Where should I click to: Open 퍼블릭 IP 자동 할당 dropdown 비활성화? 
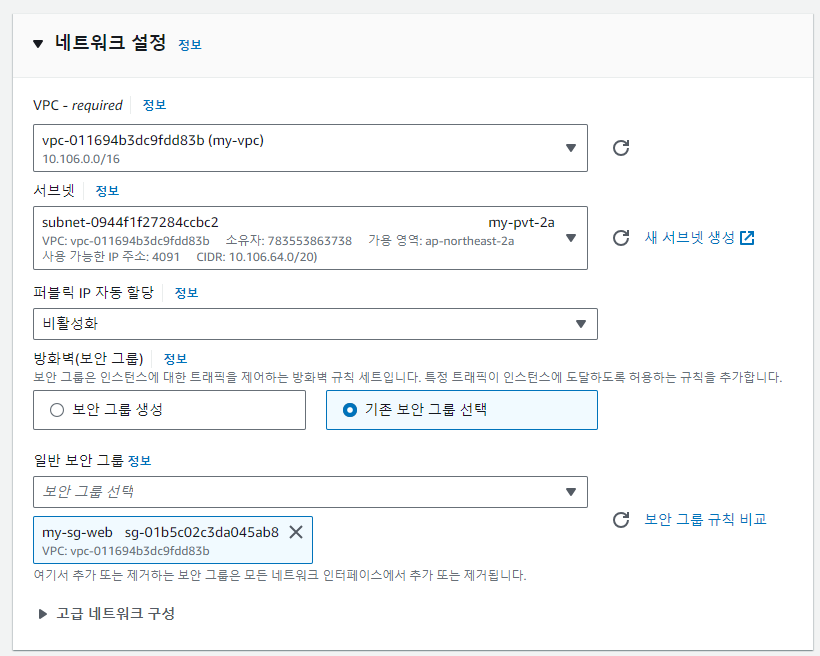pyautogui.click(x=315, y=324)
